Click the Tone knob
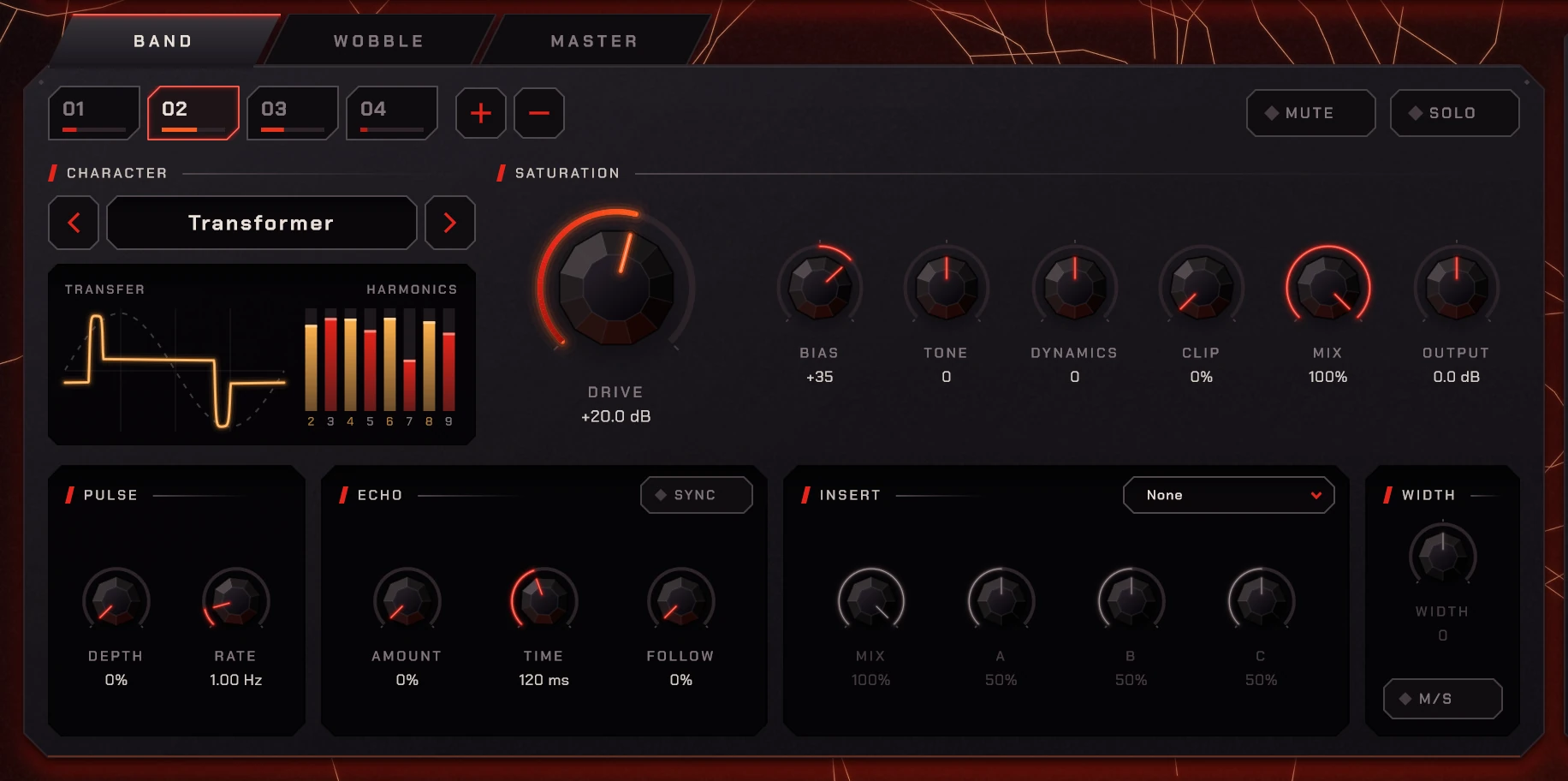 (x=947, y=285)
